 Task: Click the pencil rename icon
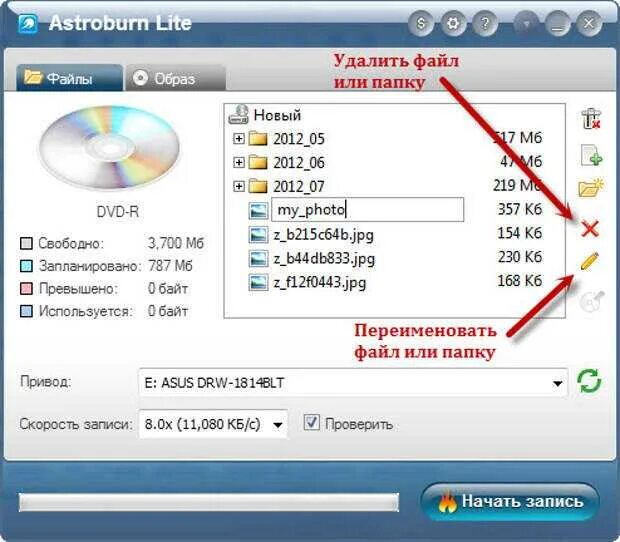click(590, 261)
